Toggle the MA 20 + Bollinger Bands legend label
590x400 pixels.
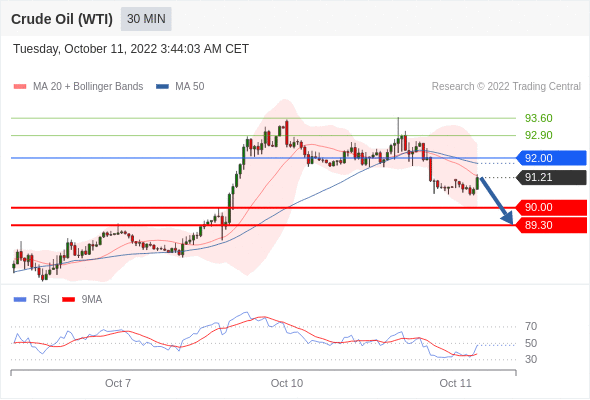coord(88,87)
